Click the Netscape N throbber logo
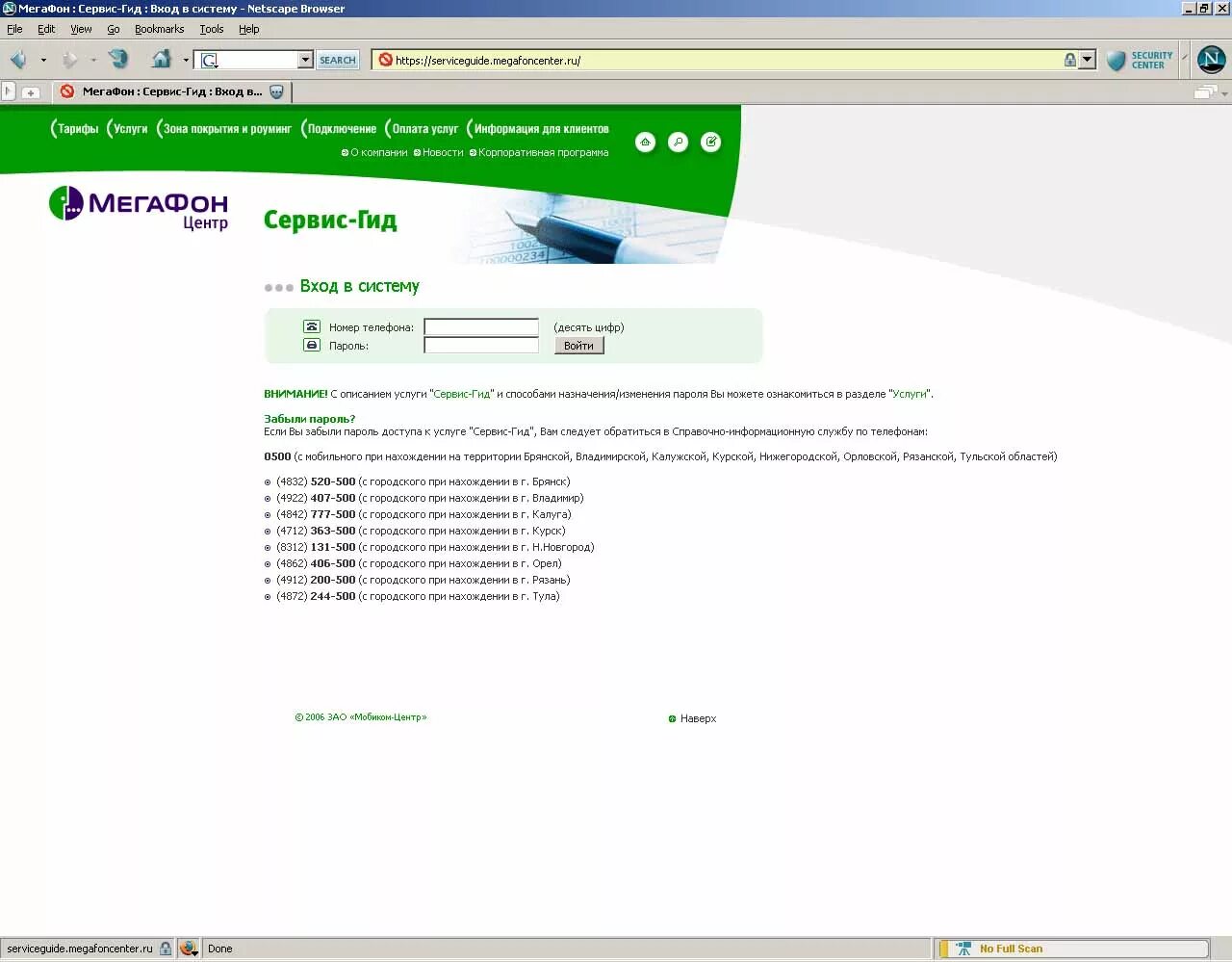This screenshot has height=962, width=1232. tap(1211, 60)
